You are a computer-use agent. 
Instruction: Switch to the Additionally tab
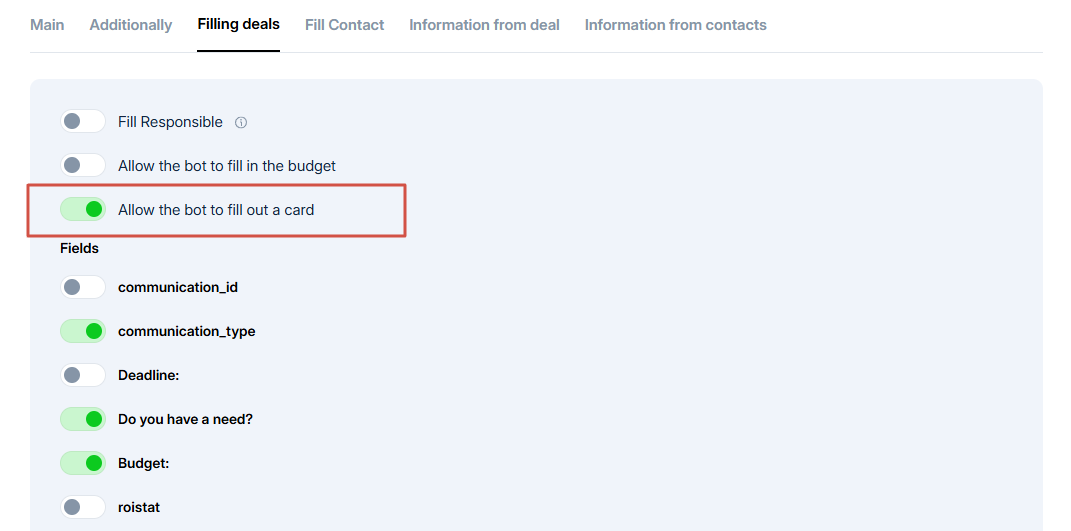click(x=131, y=25)
